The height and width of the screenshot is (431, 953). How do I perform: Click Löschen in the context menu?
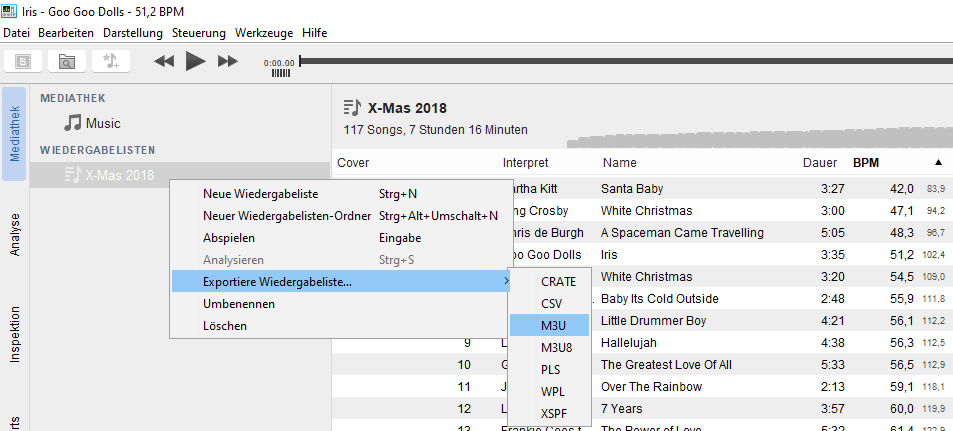pyautogui.click(x=224, y=326)
